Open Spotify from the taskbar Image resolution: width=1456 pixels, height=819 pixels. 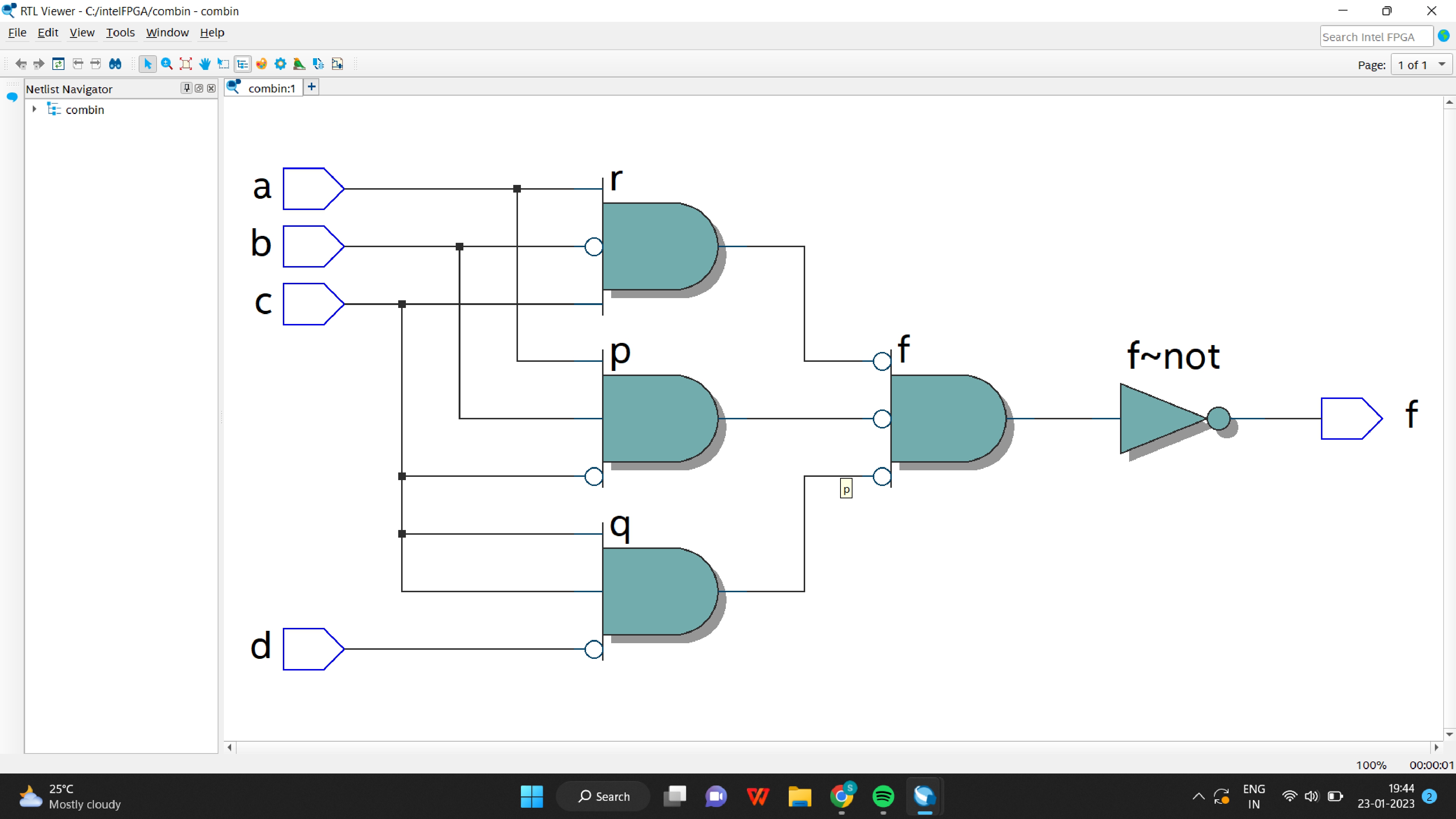point(883,796)
